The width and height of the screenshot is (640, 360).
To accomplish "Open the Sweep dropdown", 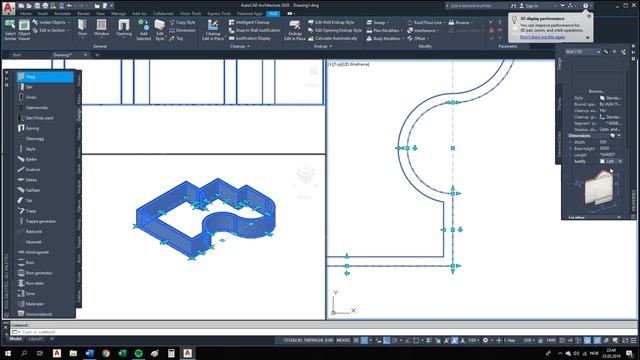I will tap(378, 22).
